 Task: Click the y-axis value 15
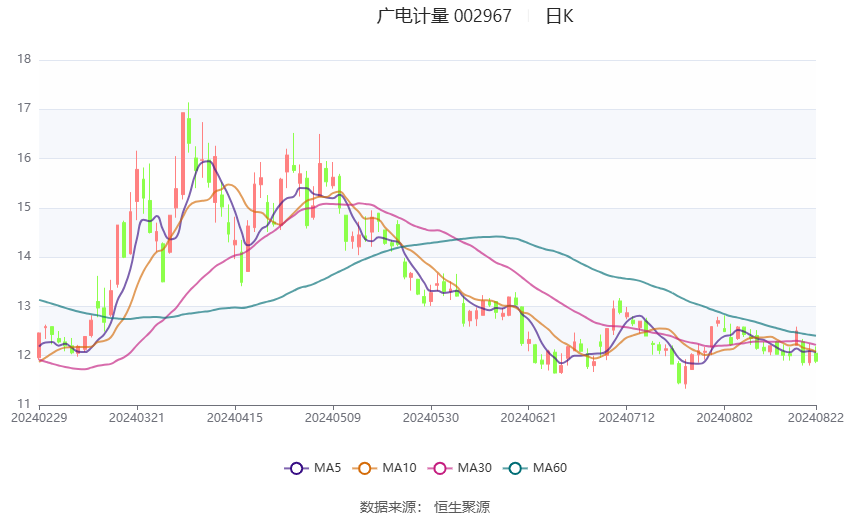tap(24, 208)
